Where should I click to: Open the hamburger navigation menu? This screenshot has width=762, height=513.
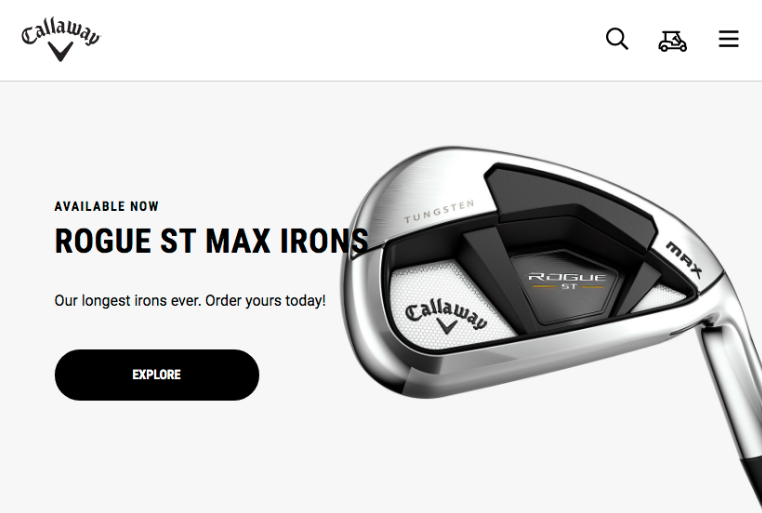pos(728,39)
